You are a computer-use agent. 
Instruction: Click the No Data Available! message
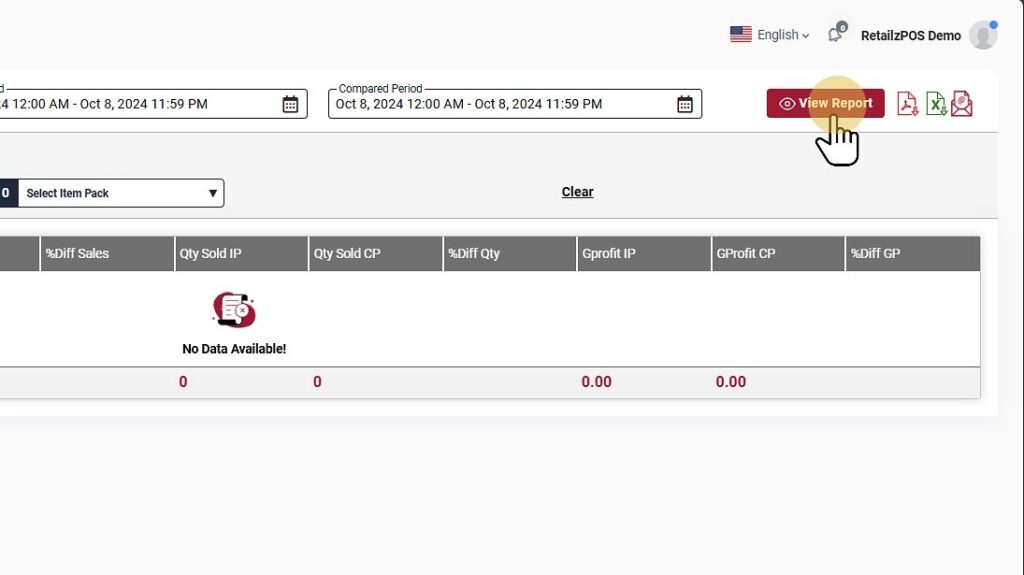[x=234, y=349]
